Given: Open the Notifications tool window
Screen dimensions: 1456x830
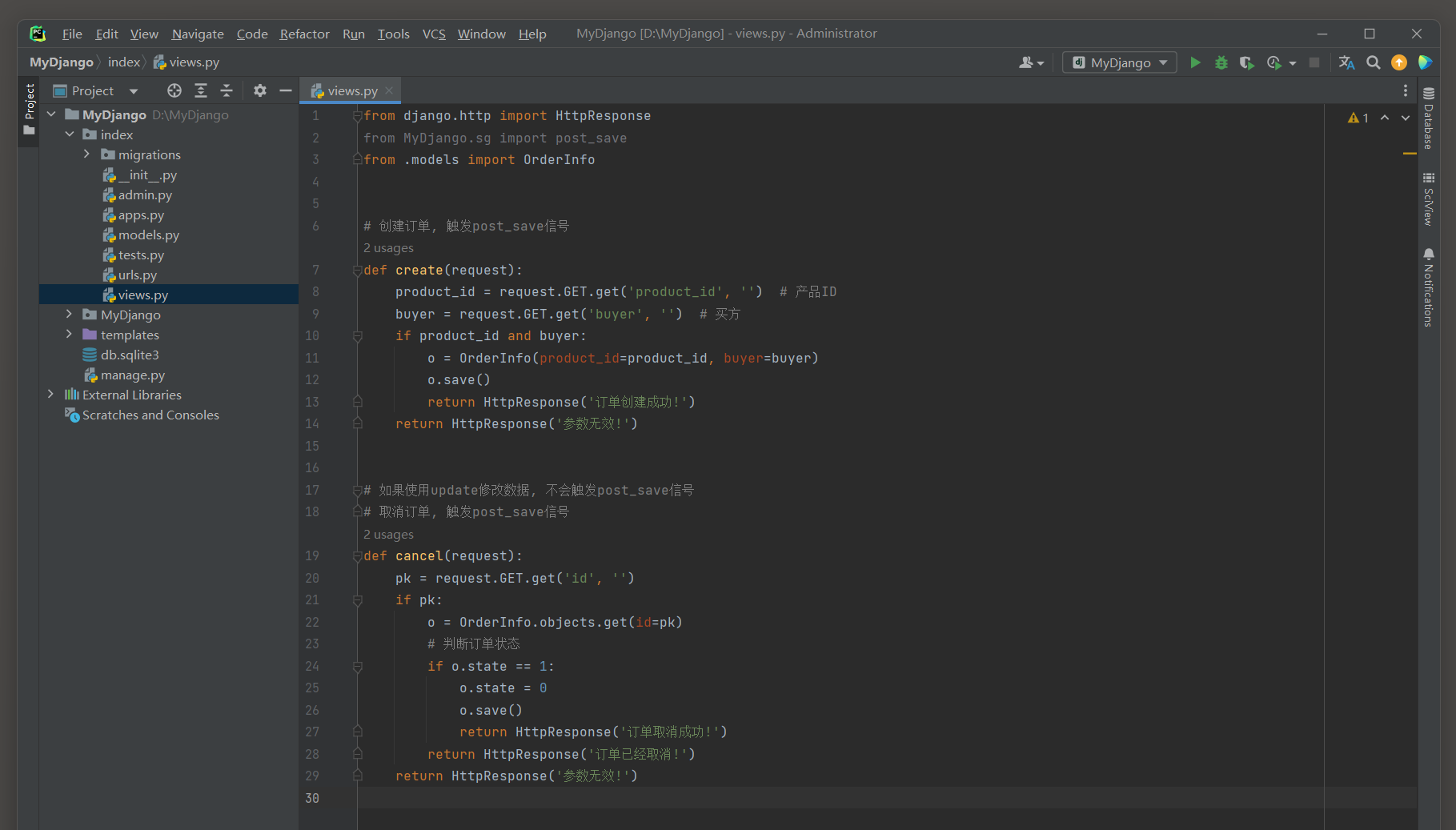Looking at the screenshot, I should pos(1429,287).
